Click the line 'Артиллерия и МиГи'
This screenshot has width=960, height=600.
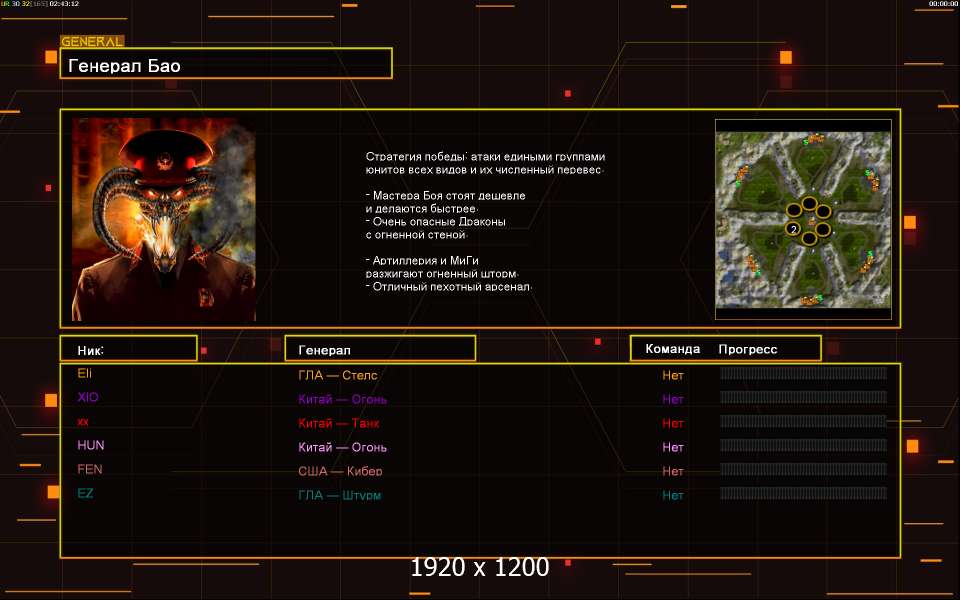[422, 261]
